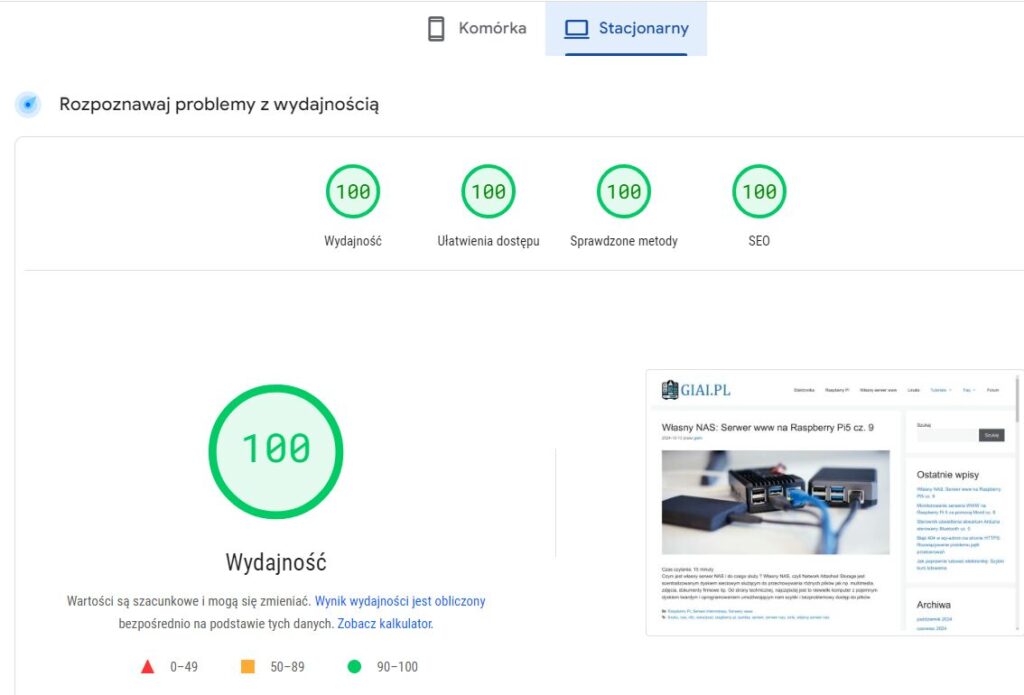Image resolution: width=1024 pixels, height=695 pixels.
Task: Click the orange square 50–89 legend icon
Action: tap(248, 666)
